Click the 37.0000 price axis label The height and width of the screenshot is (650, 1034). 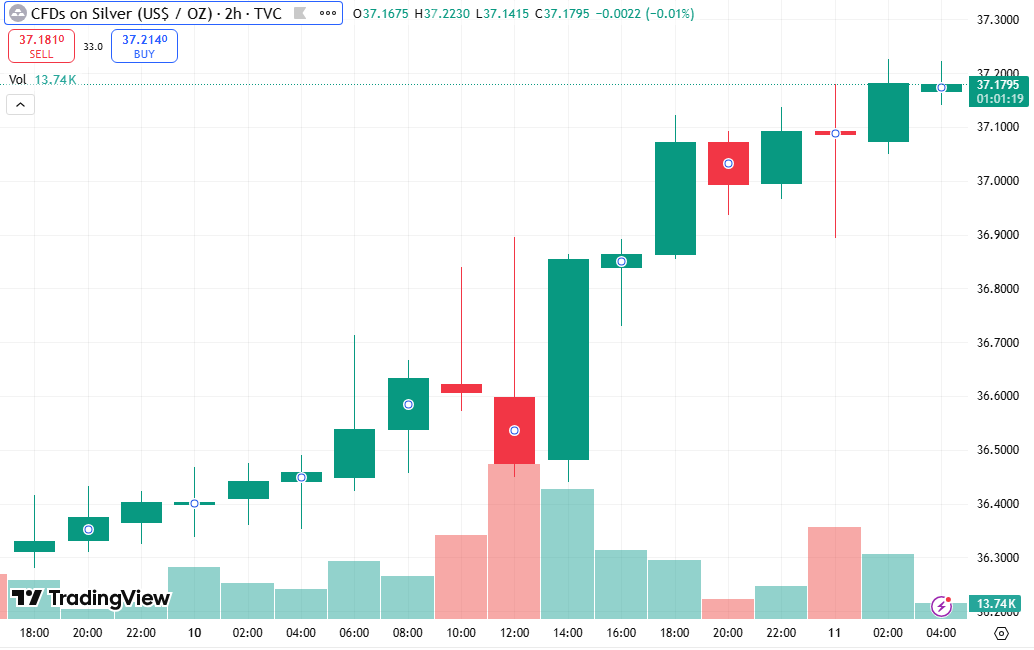(998, 181)
